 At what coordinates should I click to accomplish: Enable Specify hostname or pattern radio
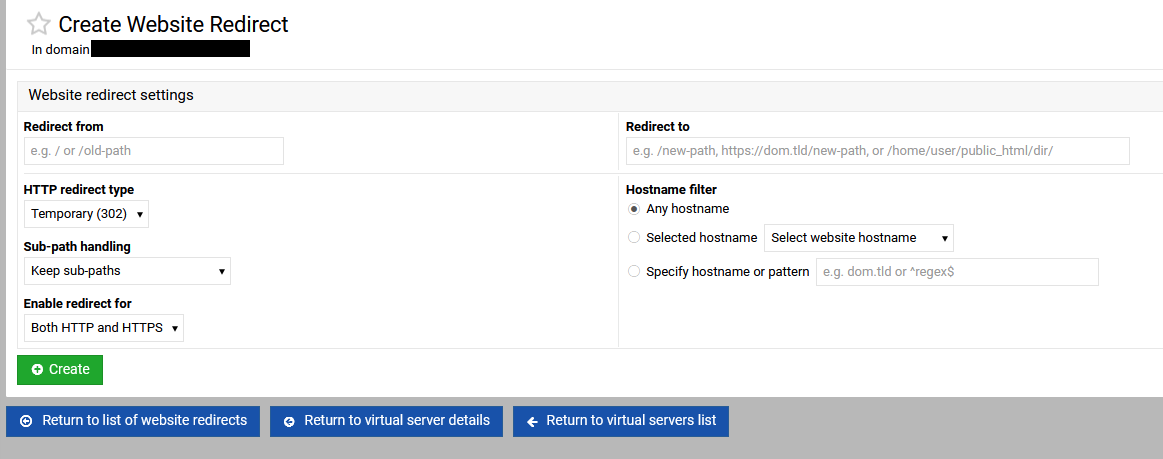634,271
